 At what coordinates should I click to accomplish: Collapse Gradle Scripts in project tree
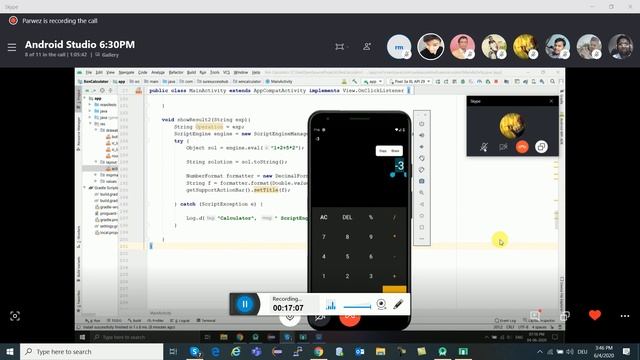click(x=85, y=188)
